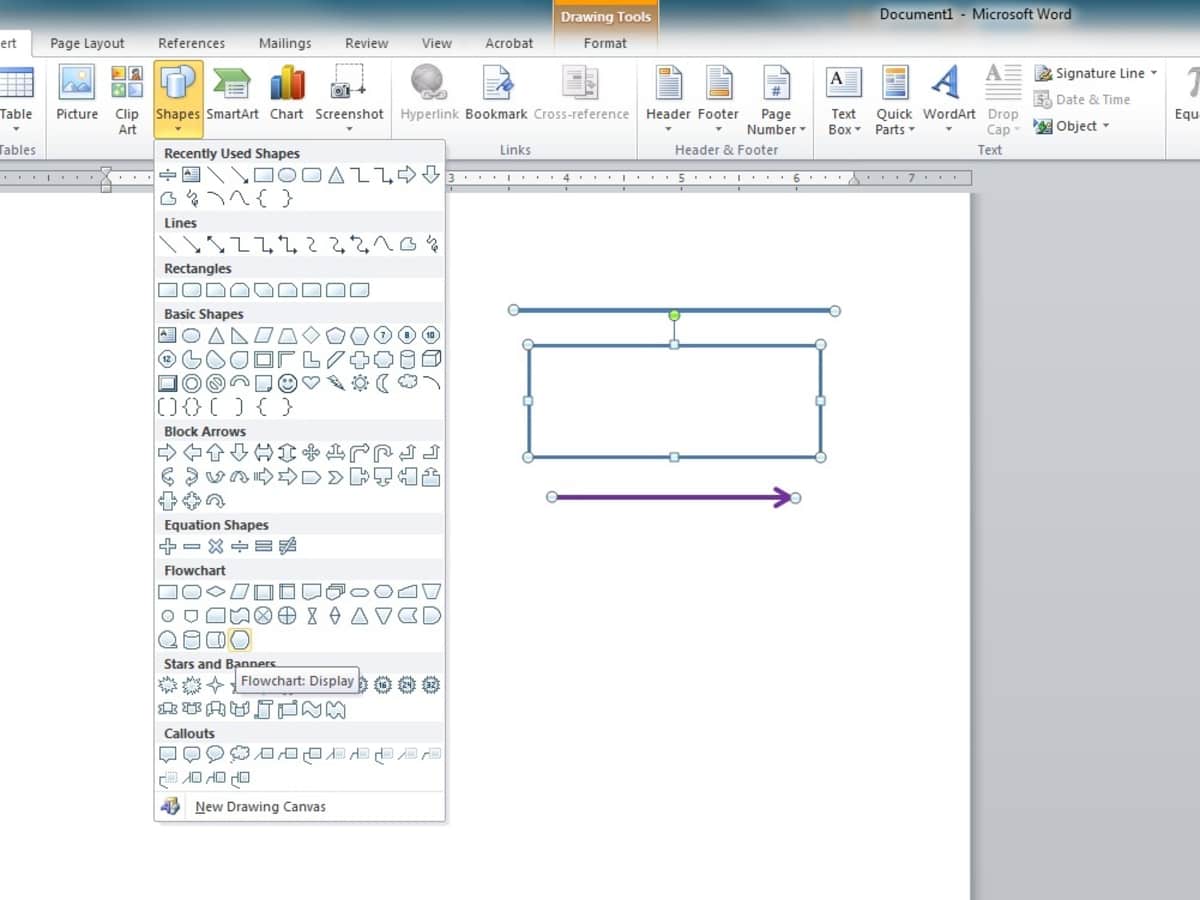This screenshot has width=1200, height=900.
Task: Click the green rotation handle on rectangle
Action: tap(674, 315)
